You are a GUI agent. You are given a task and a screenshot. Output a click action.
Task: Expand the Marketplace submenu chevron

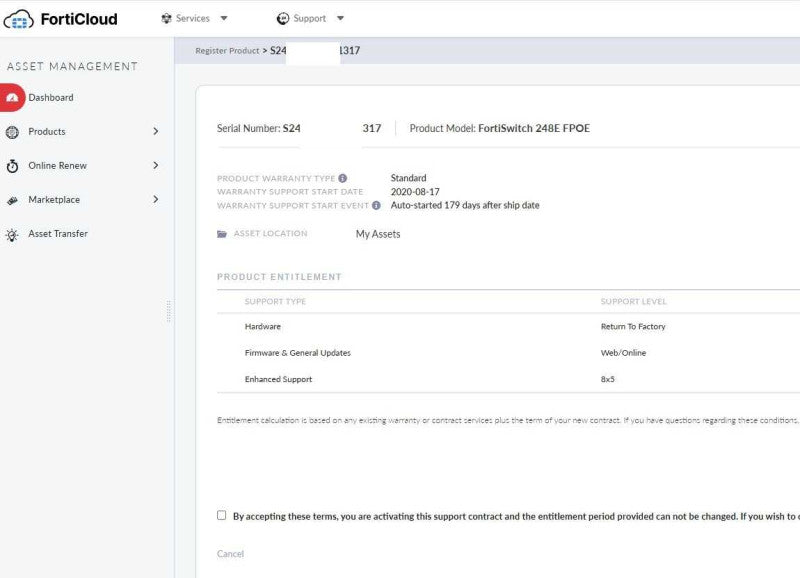[156, 199]
